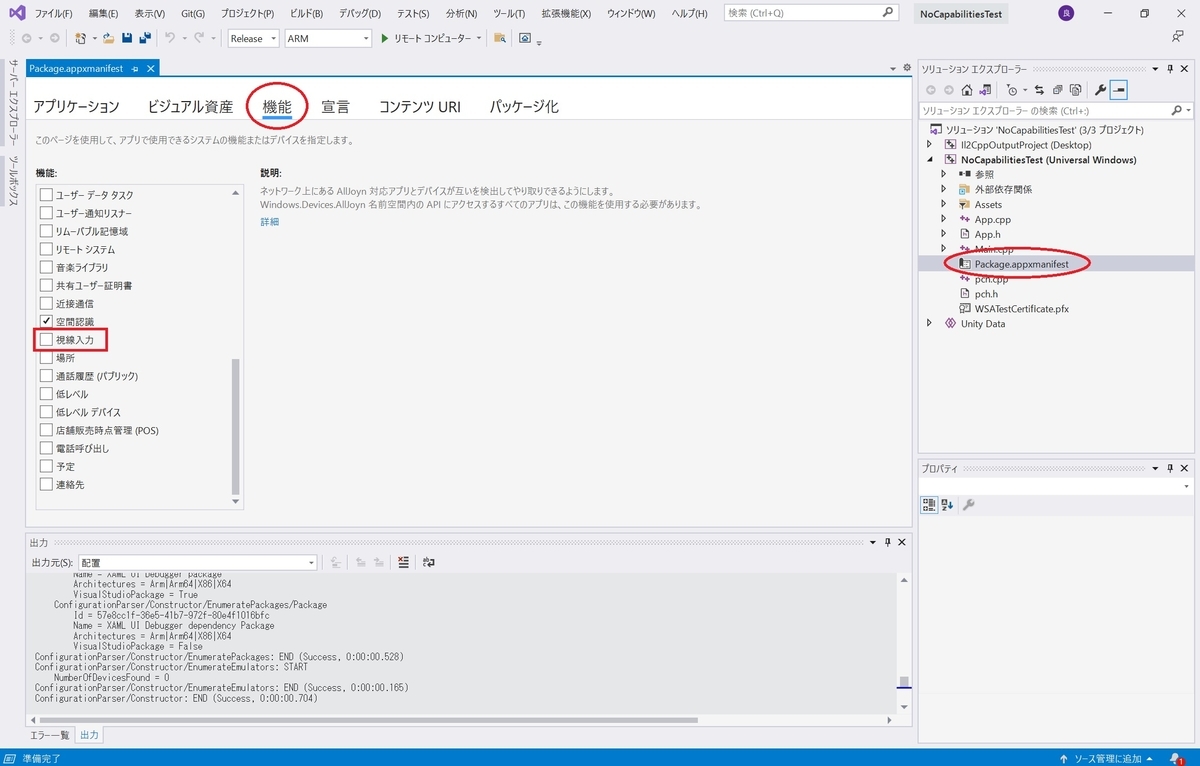The height and width of the screenshot is (766, 1200).
Task: Enable the 視線入力 checkbox
Action: [46, 340]
